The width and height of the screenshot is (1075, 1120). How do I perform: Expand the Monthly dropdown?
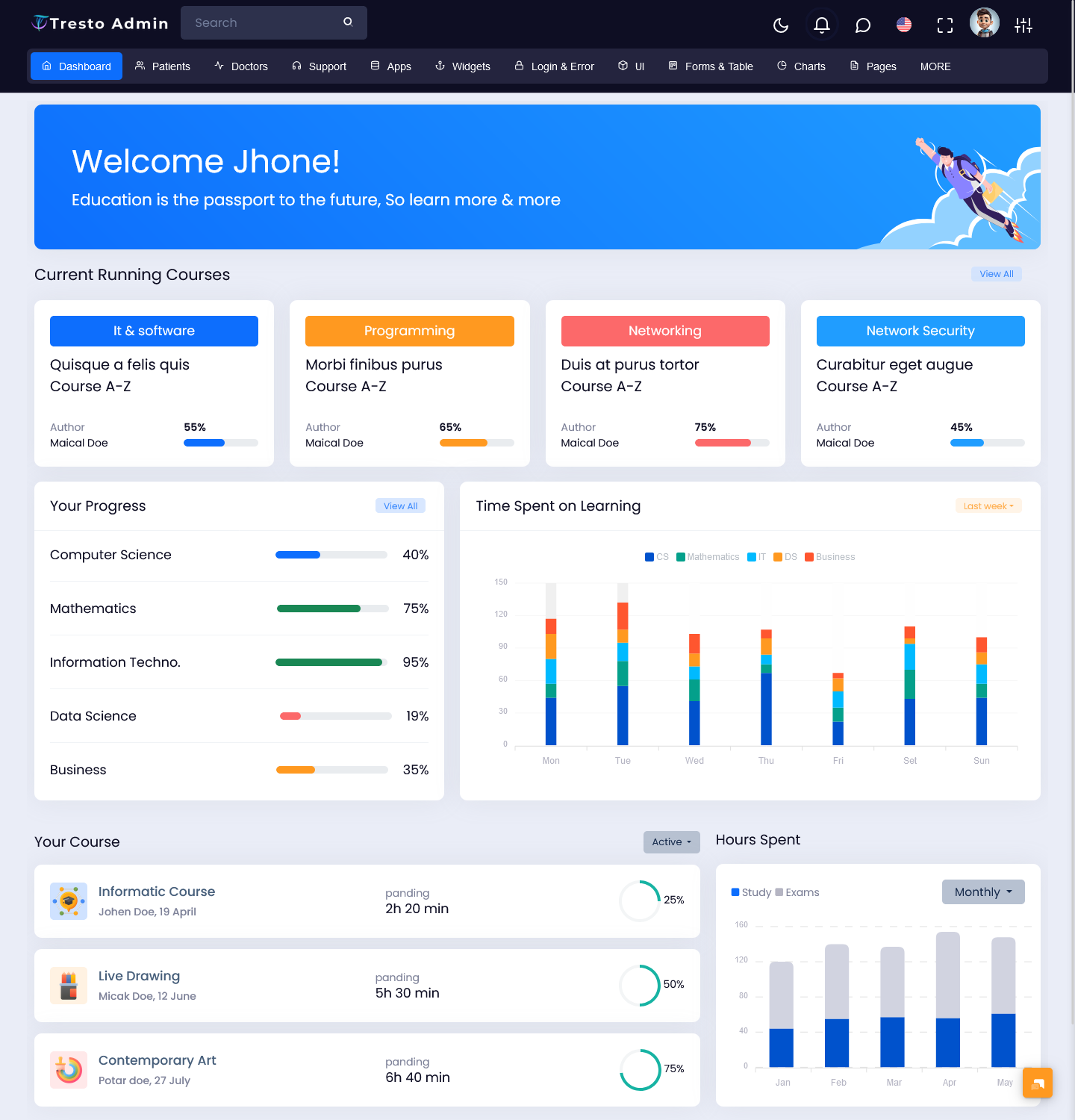[x=982, y=892]
